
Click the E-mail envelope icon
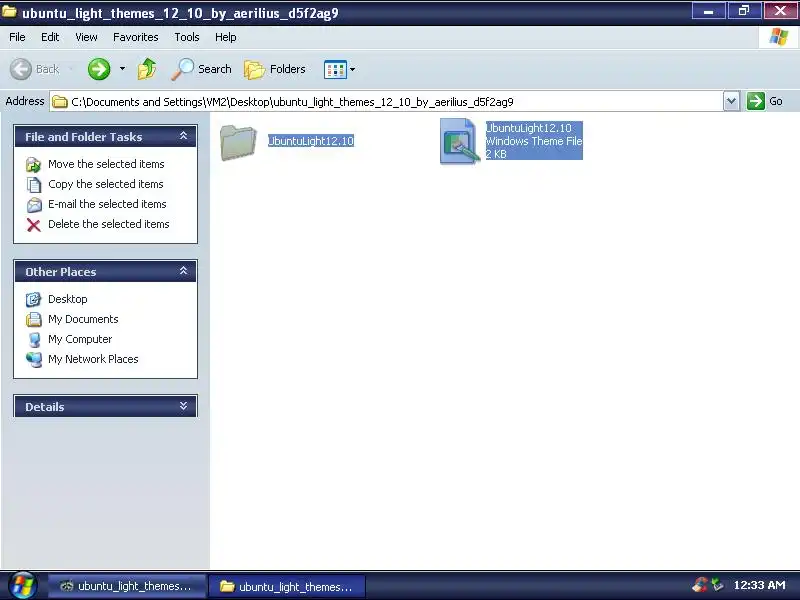(34, 205)
